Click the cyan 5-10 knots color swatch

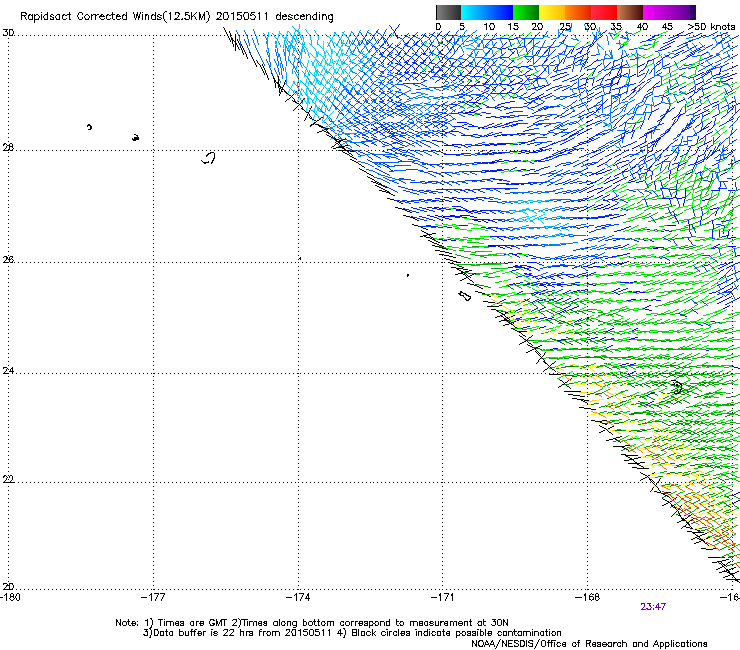coord(474,12)
